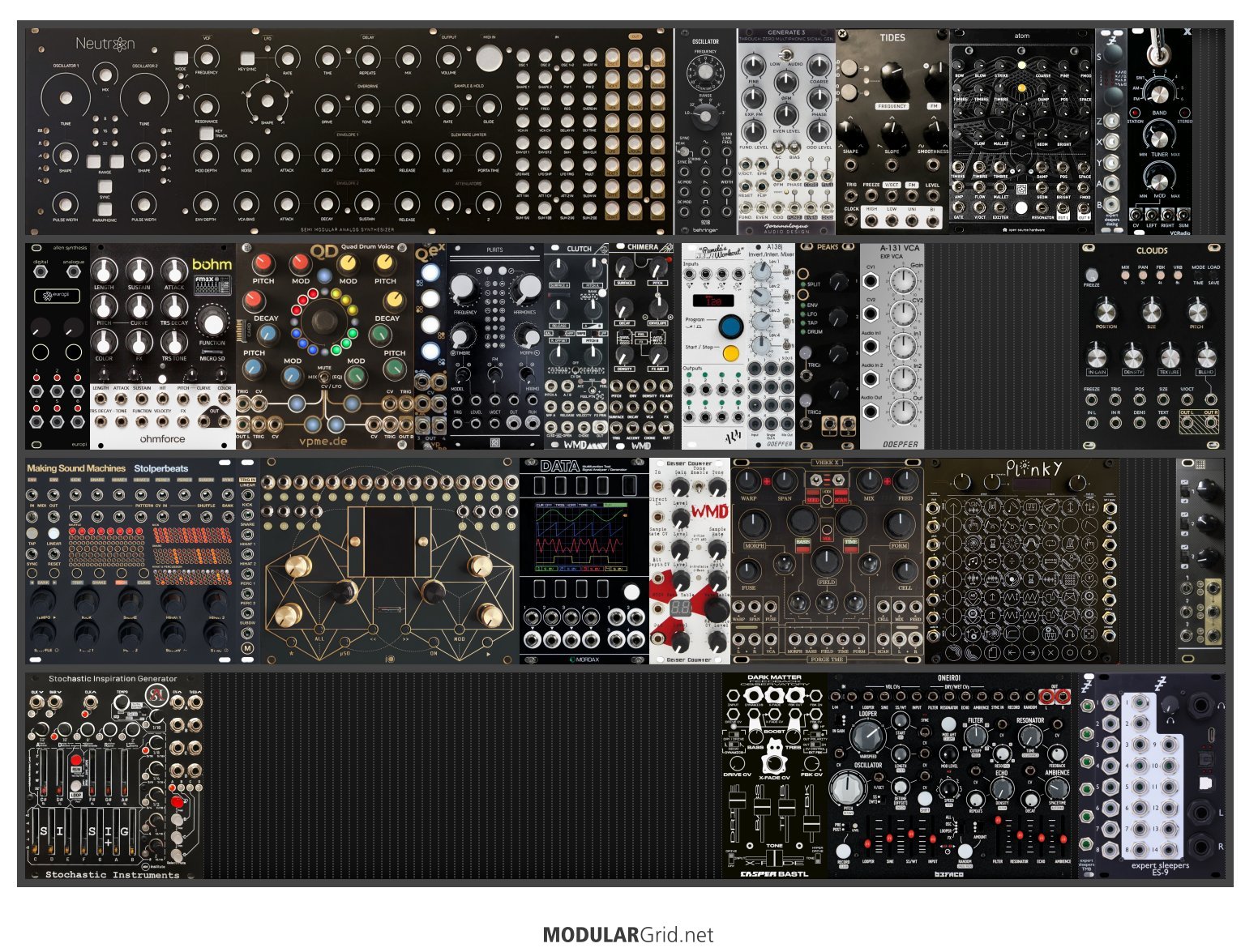Select the Neutron sample & hold GLIDE knob
1258x952 pixels.
coord(488,105)
